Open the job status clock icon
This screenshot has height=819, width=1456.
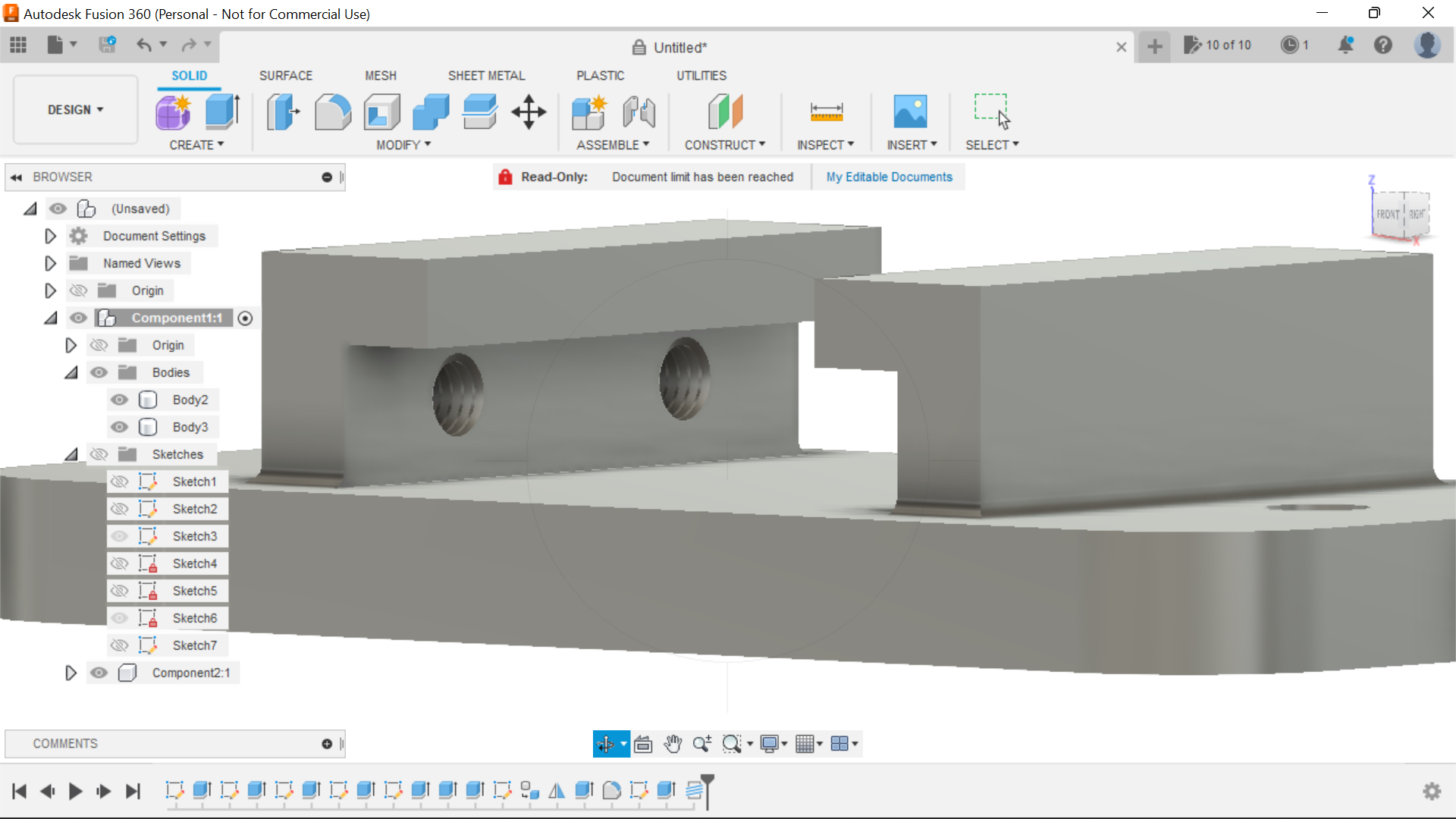(1289, 45)
